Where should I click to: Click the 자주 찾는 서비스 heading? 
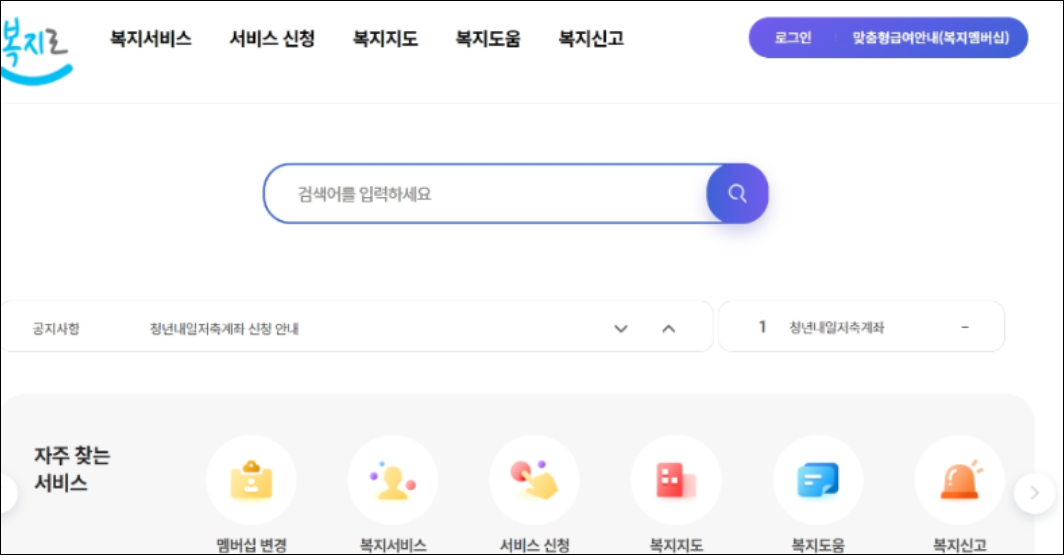click(x=72, y=469)
